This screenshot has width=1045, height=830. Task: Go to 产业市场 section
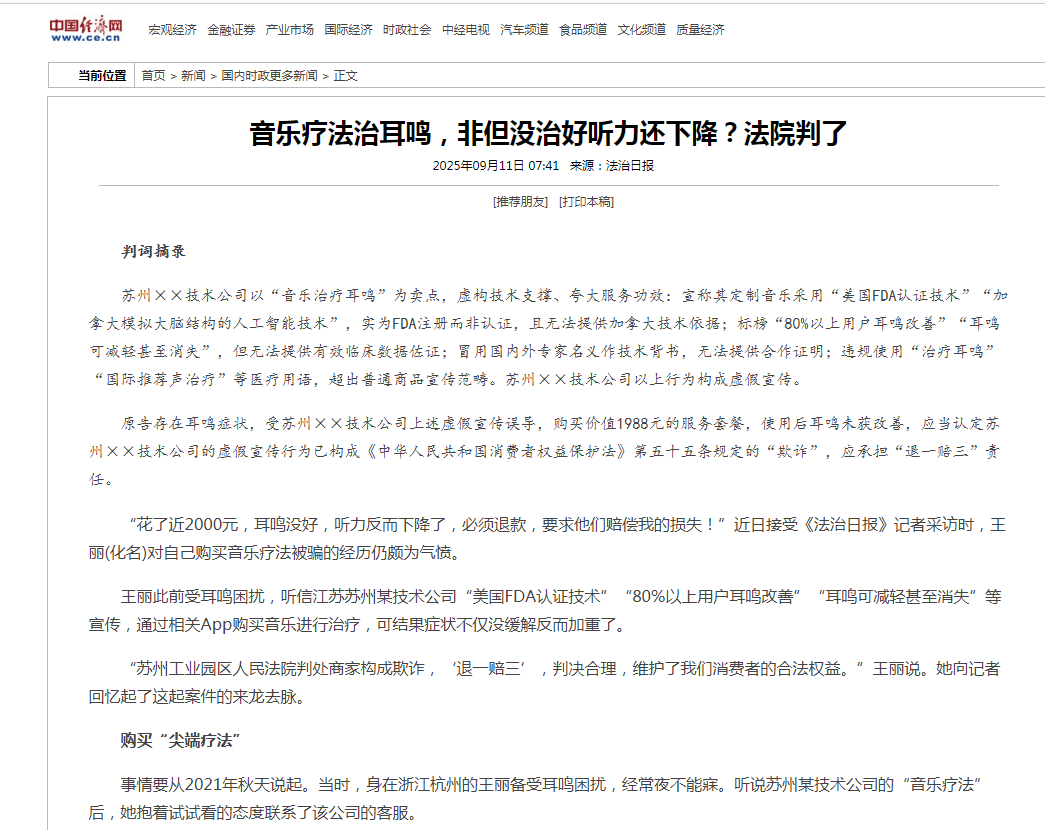pyautogui.click(x=289, y=30)
